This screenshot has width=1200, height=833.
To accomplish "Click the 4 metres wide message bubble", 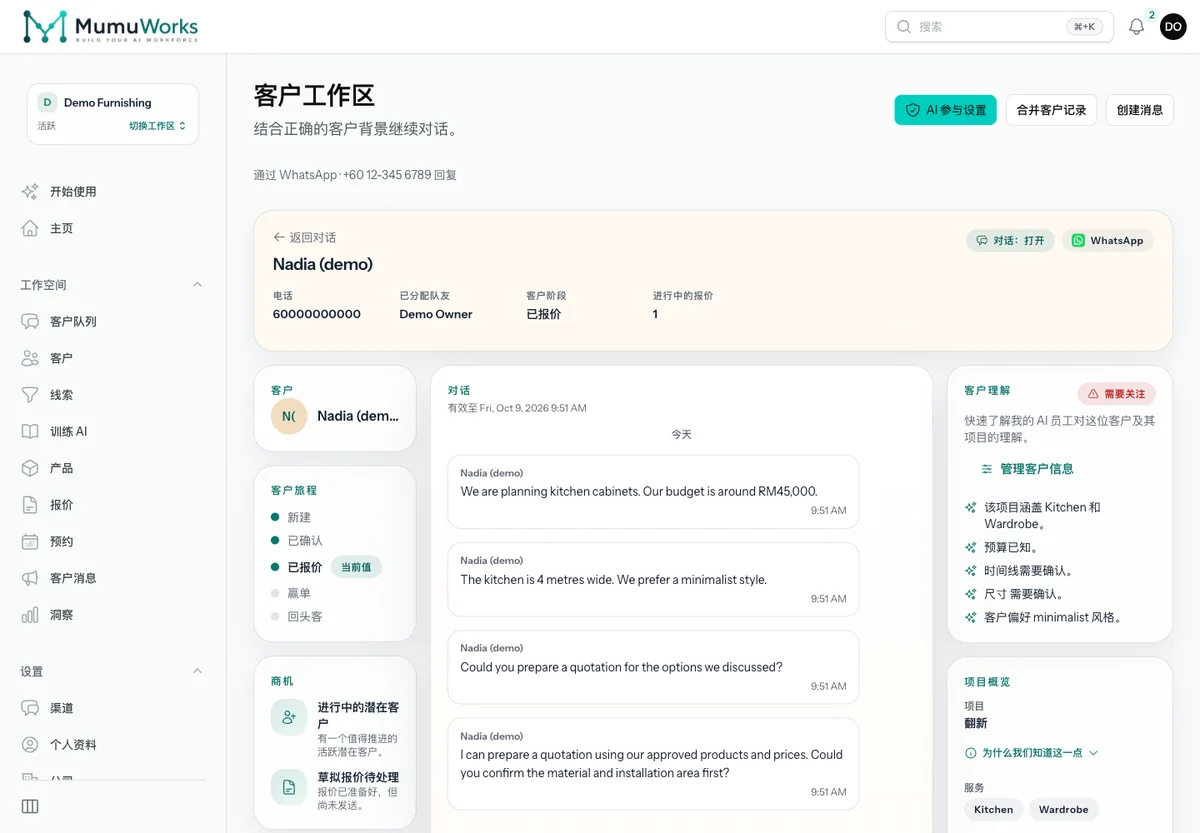I will click(x=653, y=580).
